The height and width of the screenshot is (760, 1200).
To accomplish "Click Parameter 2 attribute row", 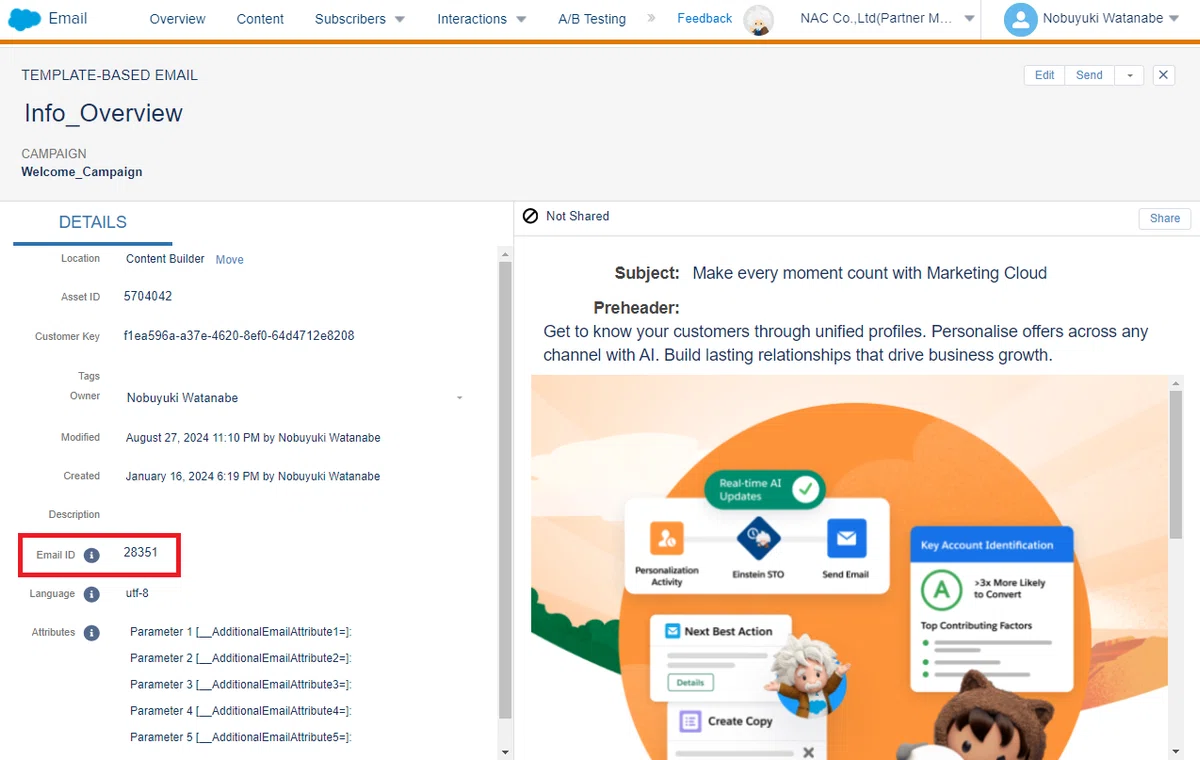I will (241, 658).
